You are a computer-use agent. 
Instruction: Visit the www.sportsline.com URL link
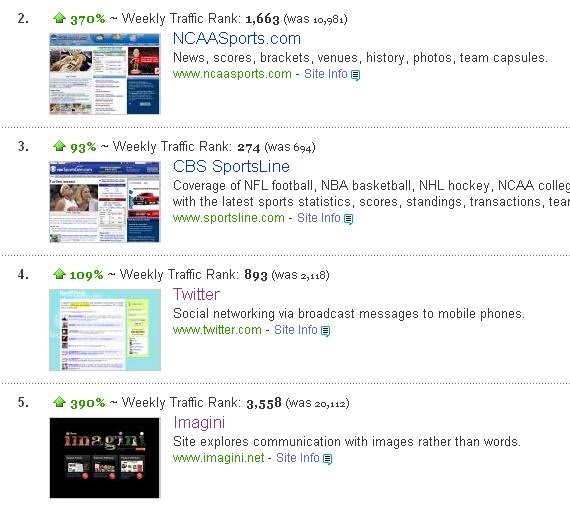click(229, 218)
